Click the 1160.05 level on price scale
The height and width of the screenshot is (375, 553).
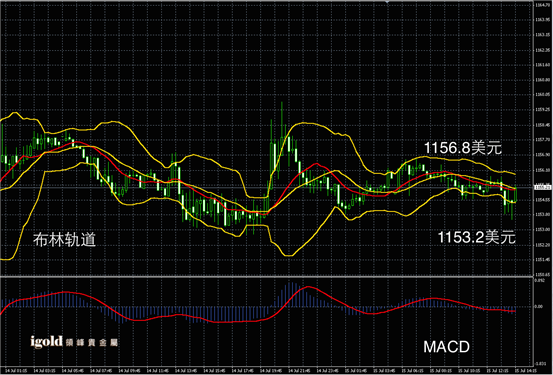(543, 95)
